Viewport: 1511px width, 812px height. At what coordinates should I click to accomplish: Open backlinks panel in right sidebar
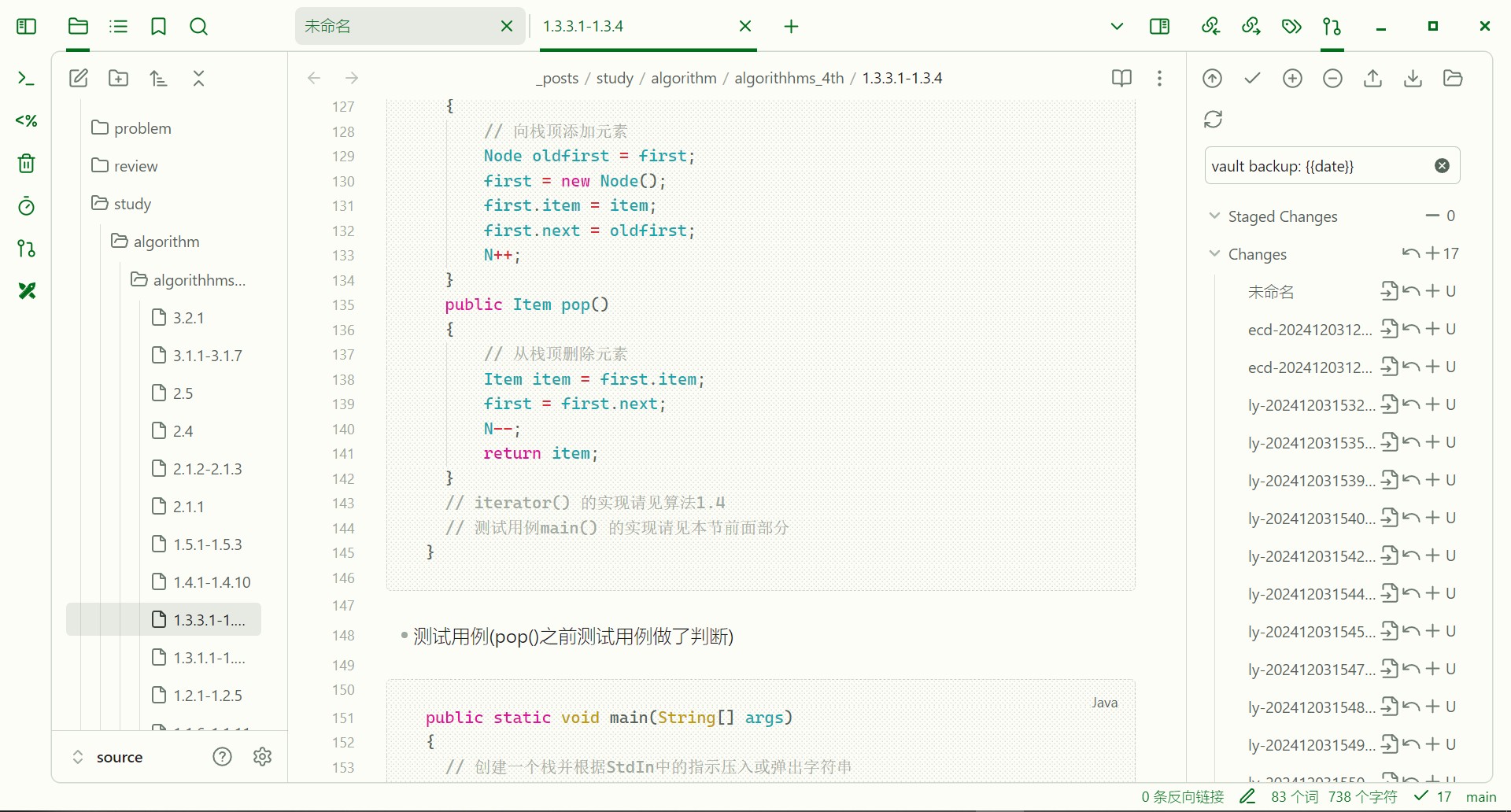click(x=1211, y=27)
